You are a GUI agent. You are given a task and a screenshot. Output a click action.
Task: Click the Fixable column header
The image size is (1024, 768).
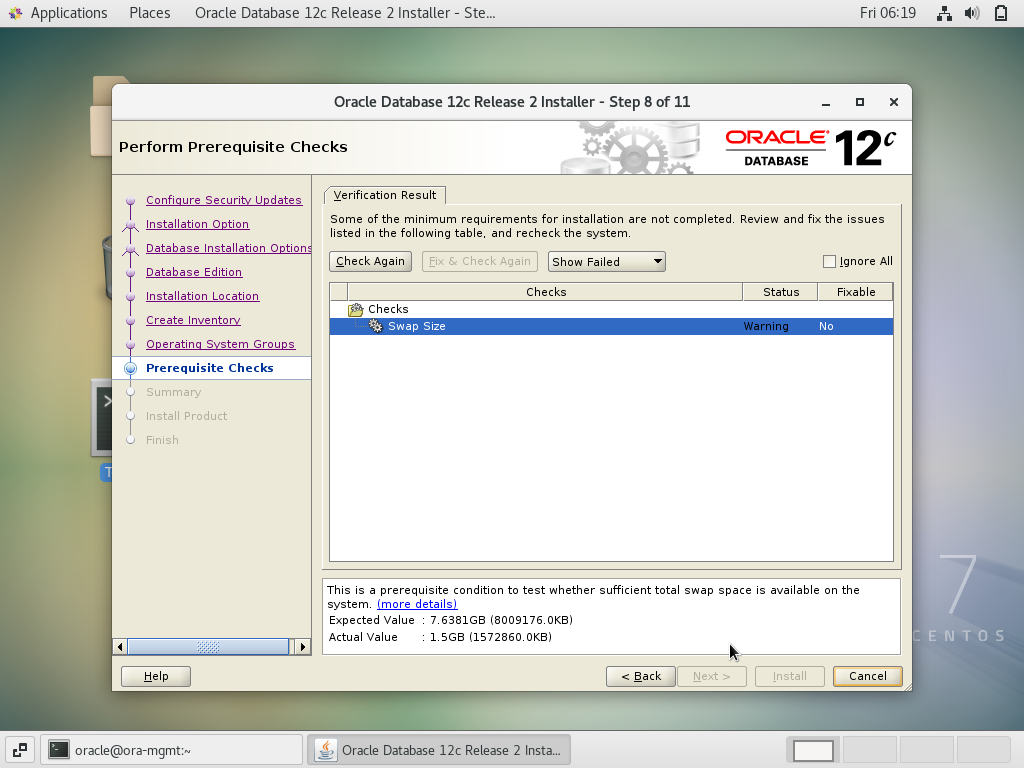[x=856, y=292]
